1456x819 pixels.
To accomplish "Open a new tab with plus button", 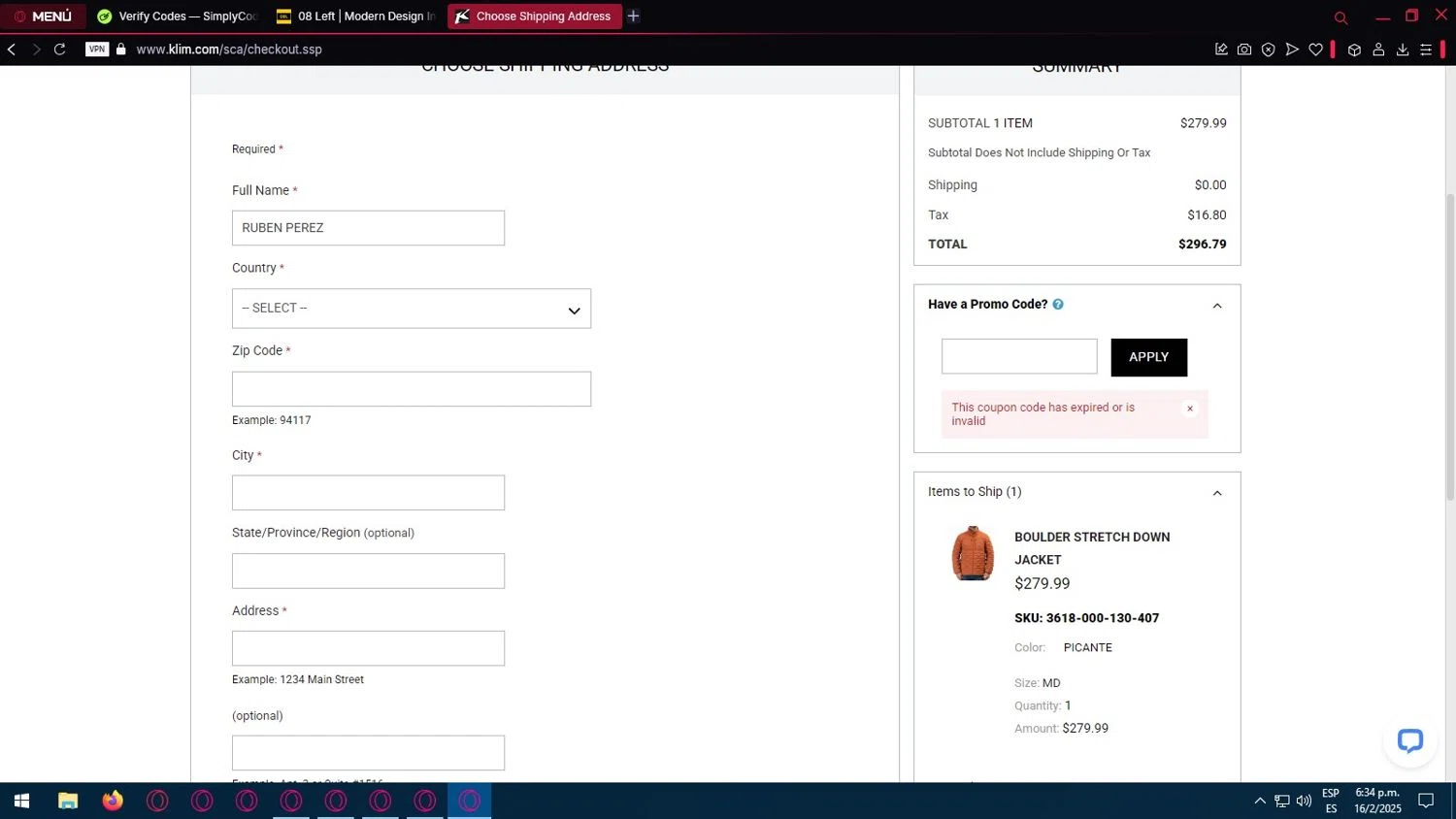I will [633, 16].
